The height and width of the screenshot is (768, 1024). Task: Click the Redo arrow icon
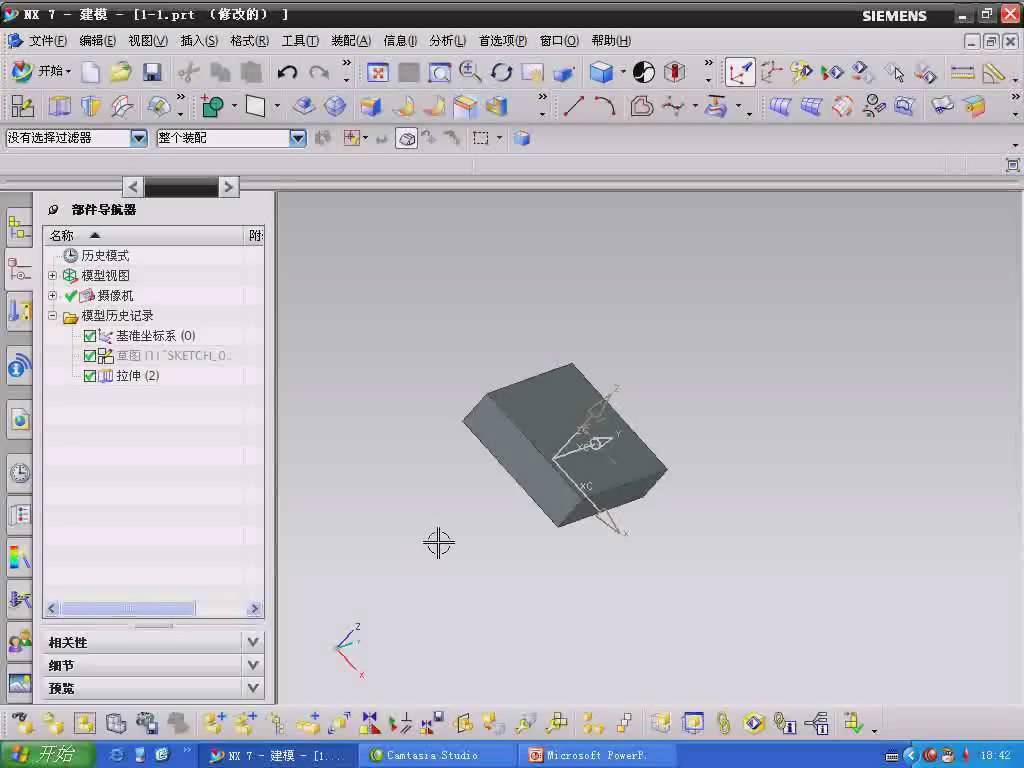[x=319, y=72]
